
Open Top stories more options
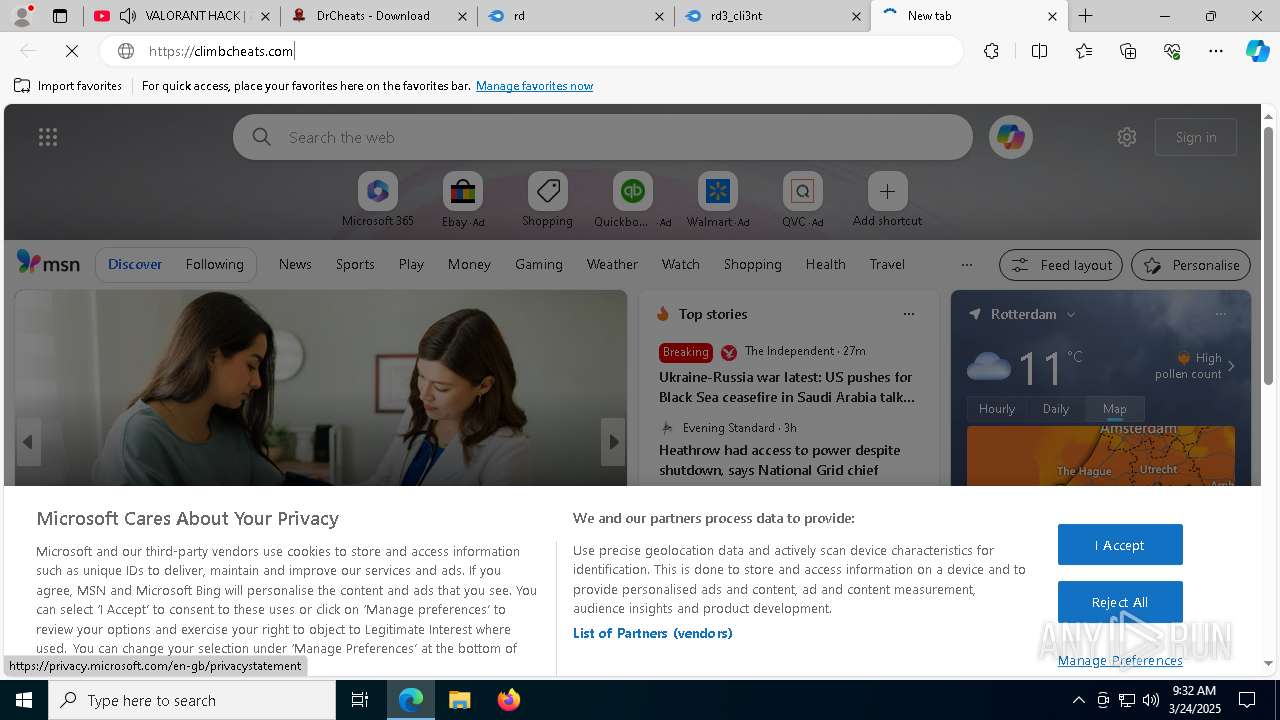pos(908,314)
